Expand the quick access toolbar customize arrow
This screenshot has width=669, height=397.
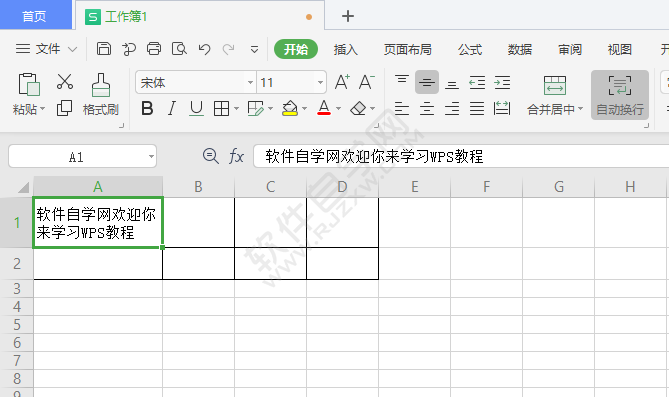click(254, 50)
